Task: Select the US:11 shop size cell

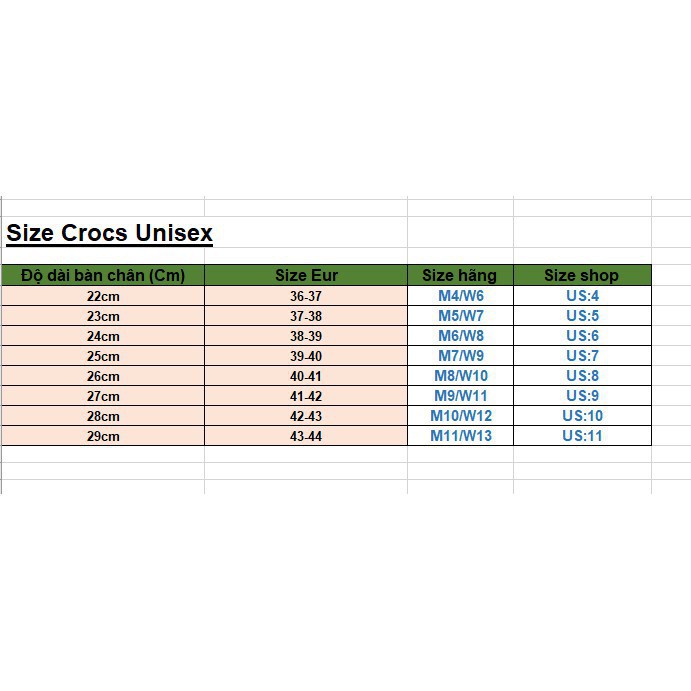Action: [582, 436]
